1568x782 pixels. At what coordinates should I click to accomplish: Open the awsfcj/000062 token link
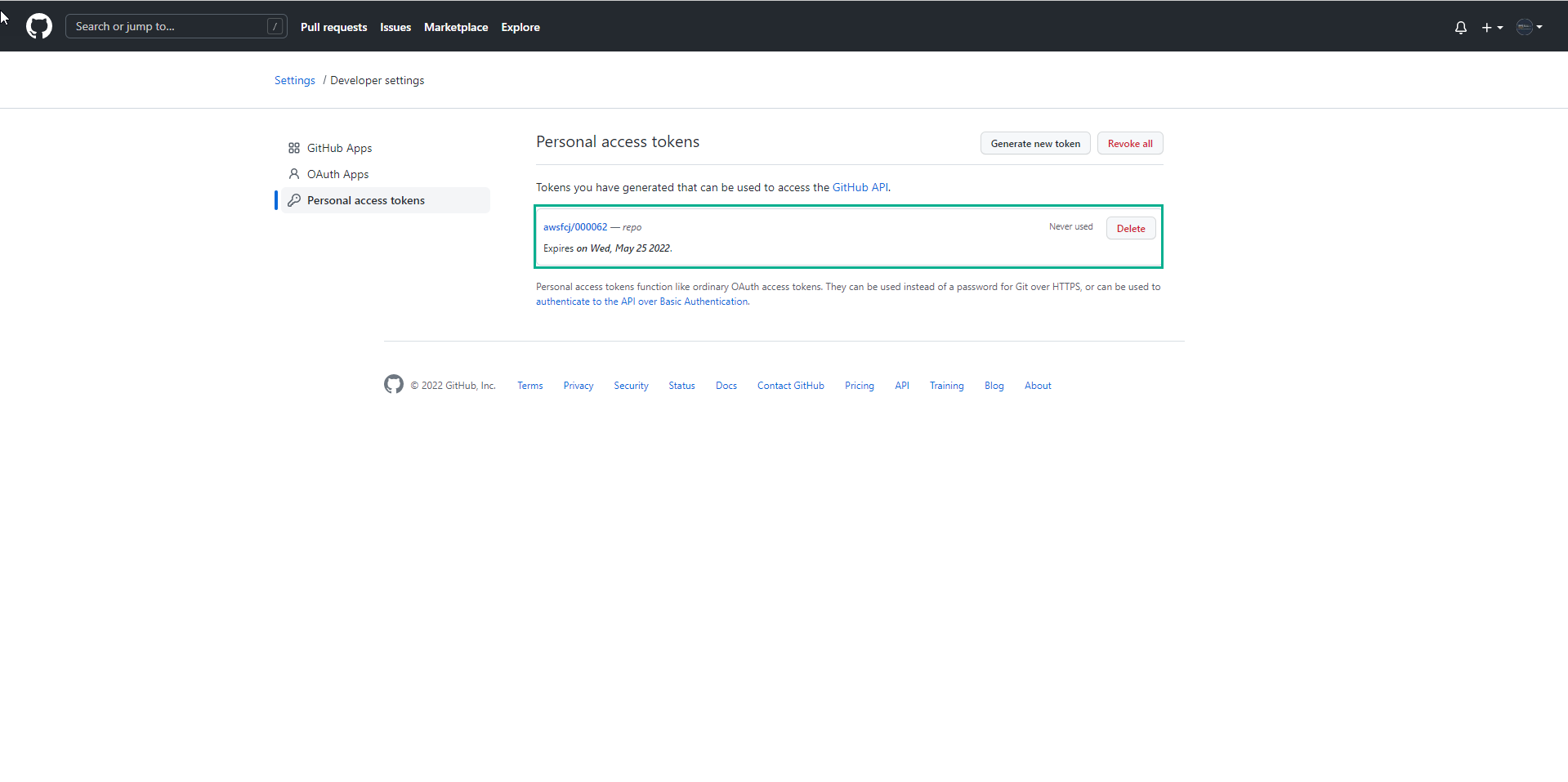[575, 227]
